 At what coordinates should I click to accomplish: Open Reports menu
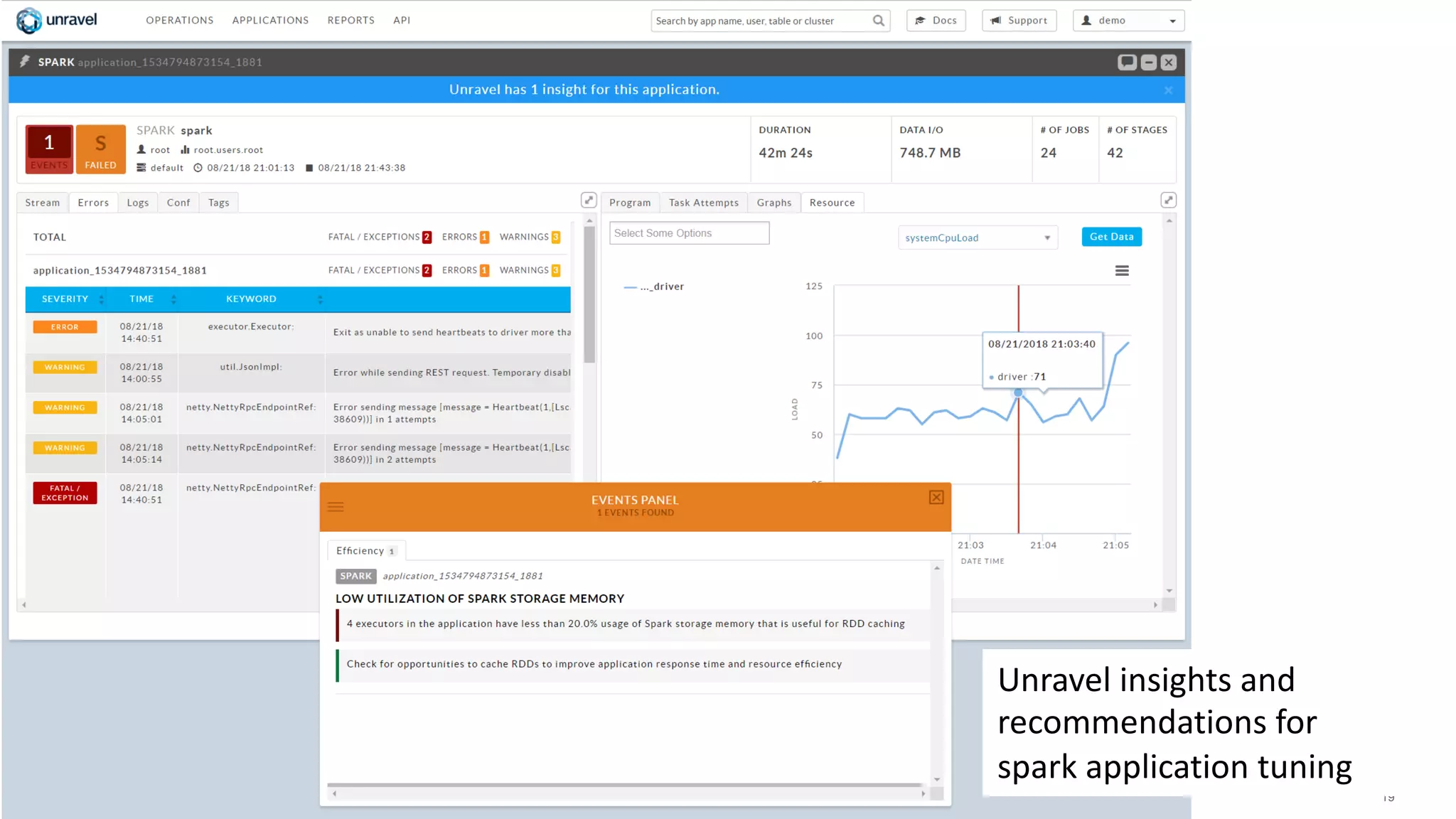pyautogui.click(x=351, y=20)
